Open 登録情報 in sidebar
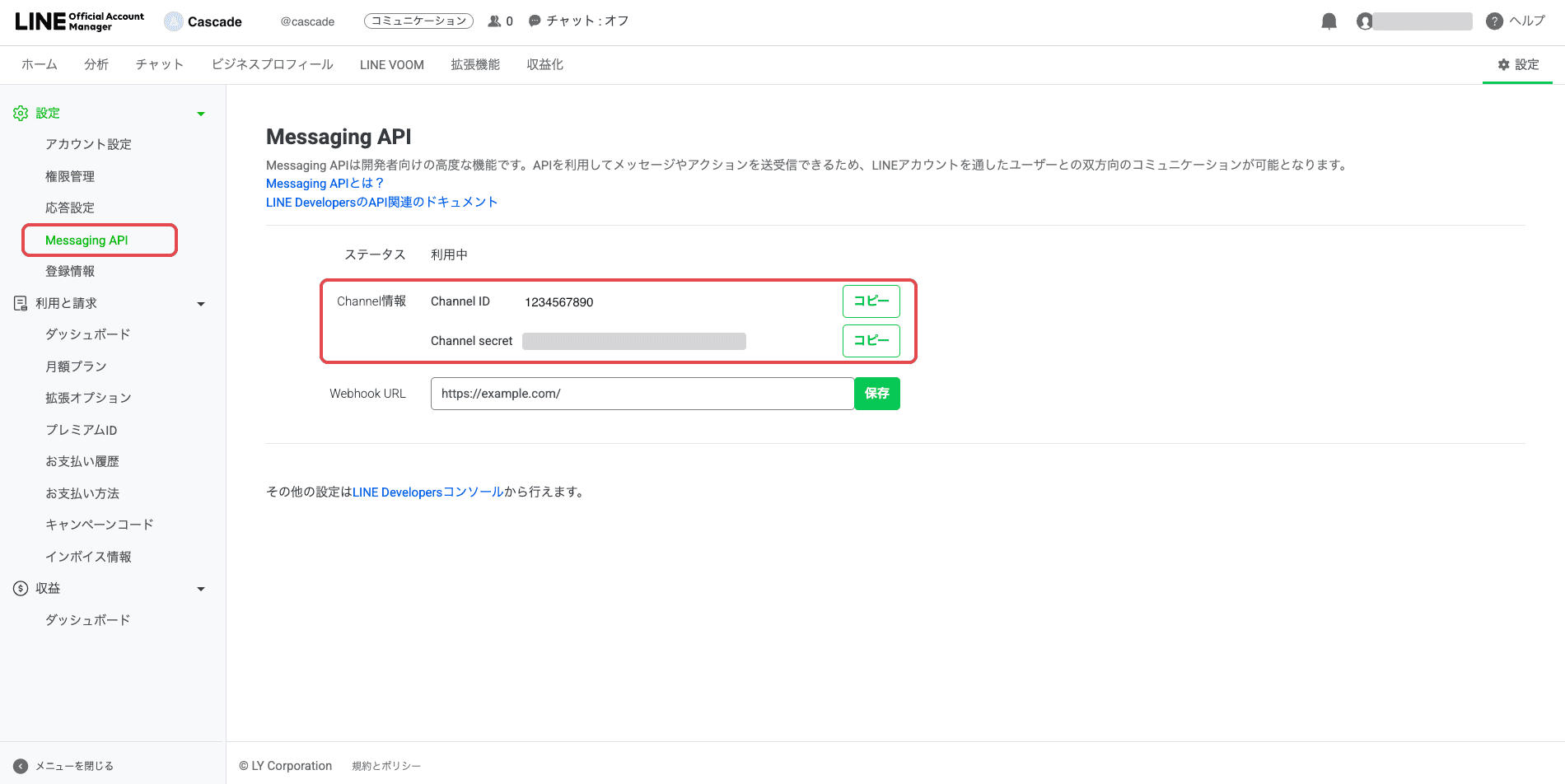1565x784 pixels. tap(70, 271)
